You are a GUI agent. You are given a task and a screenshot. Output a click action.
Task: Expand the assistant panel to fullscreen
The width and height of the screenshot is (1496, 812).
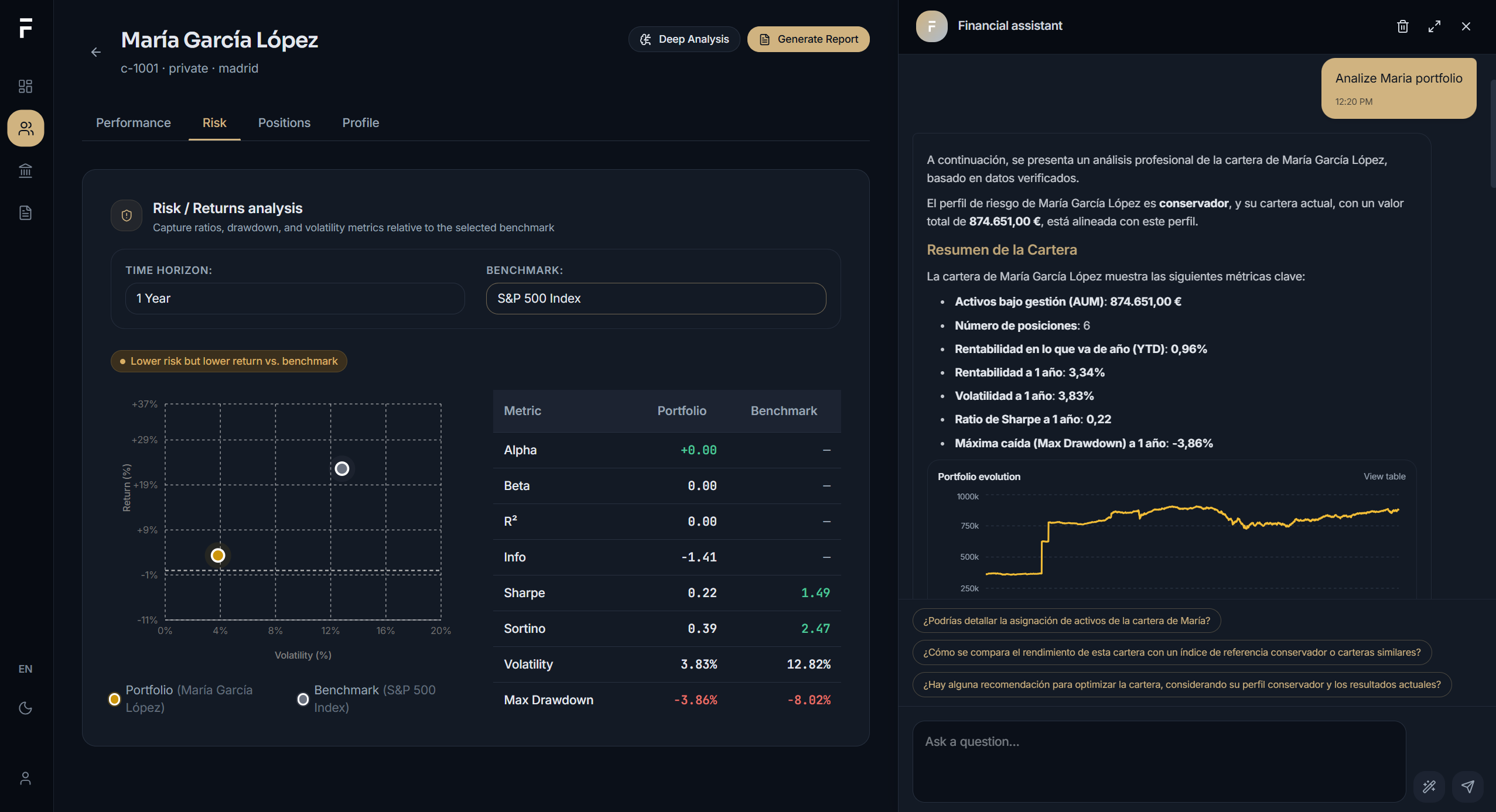(1434, 26)
